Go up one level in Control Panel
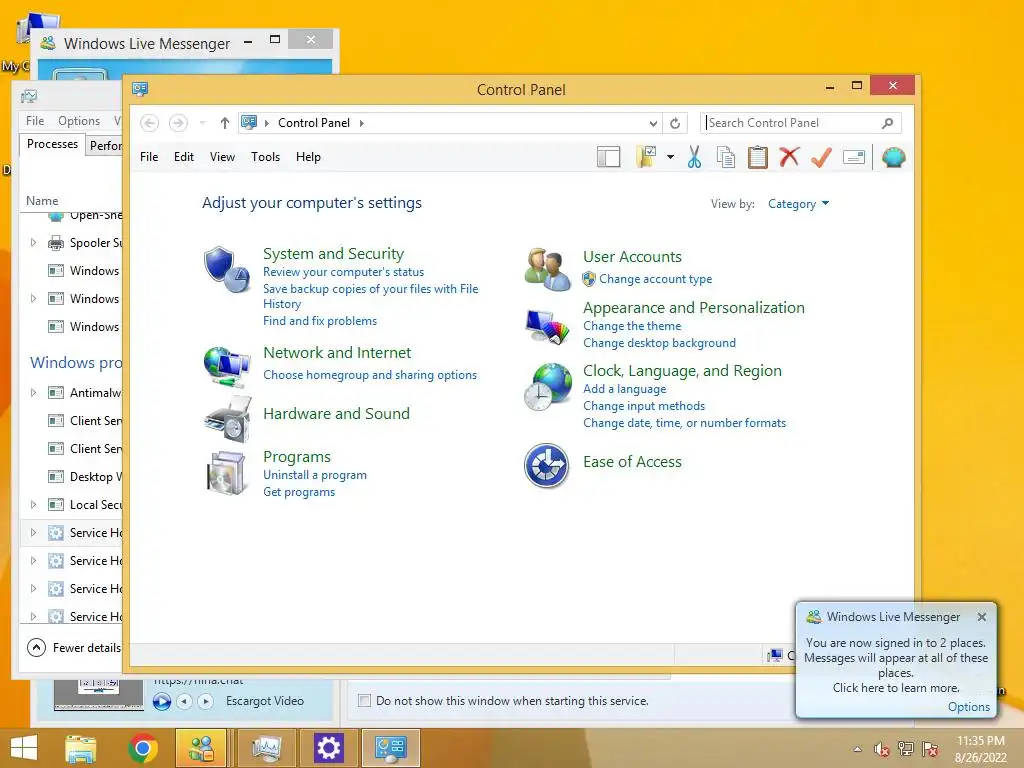1024x768 pixels. coord(225,123)
